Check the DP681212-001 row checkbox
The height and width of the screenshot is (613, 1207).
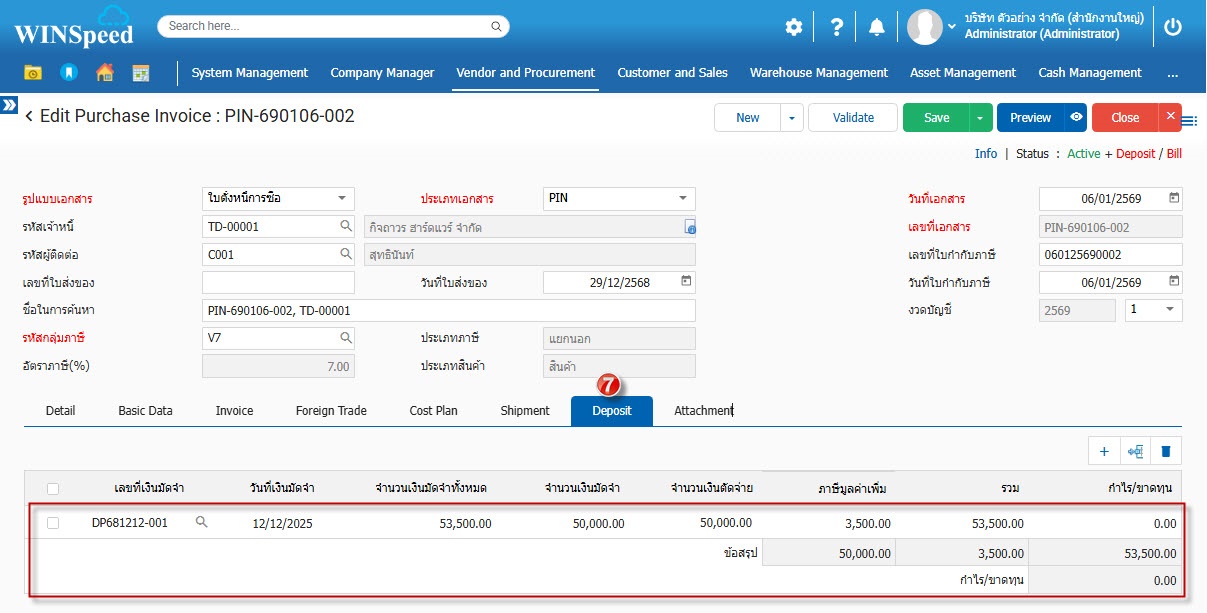pyautogui.click(x=53, y=523)
